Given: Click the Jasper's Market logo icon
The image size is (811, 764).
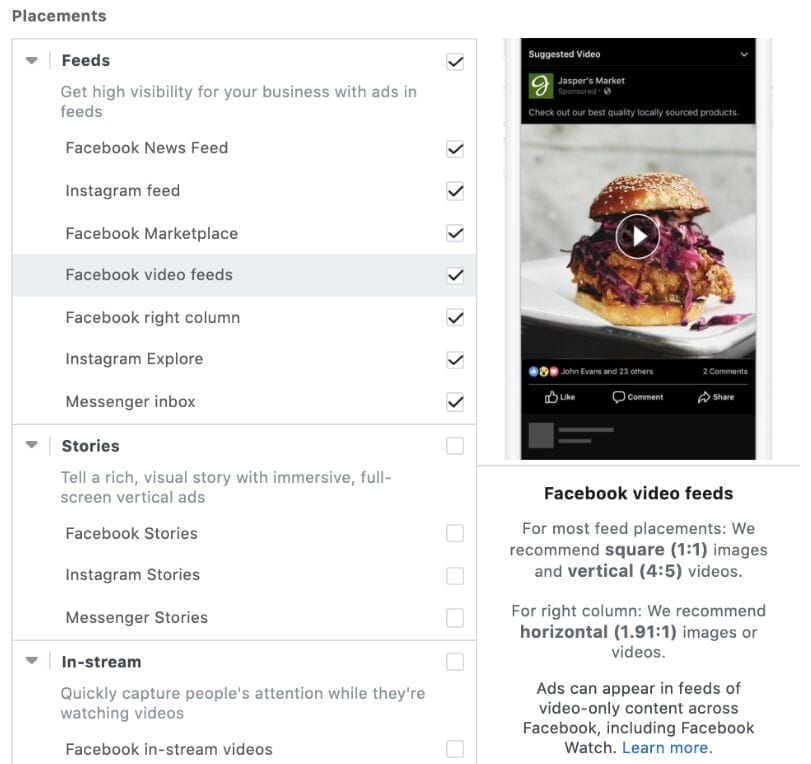Looking at the screenshot, I should click(541, 84).
